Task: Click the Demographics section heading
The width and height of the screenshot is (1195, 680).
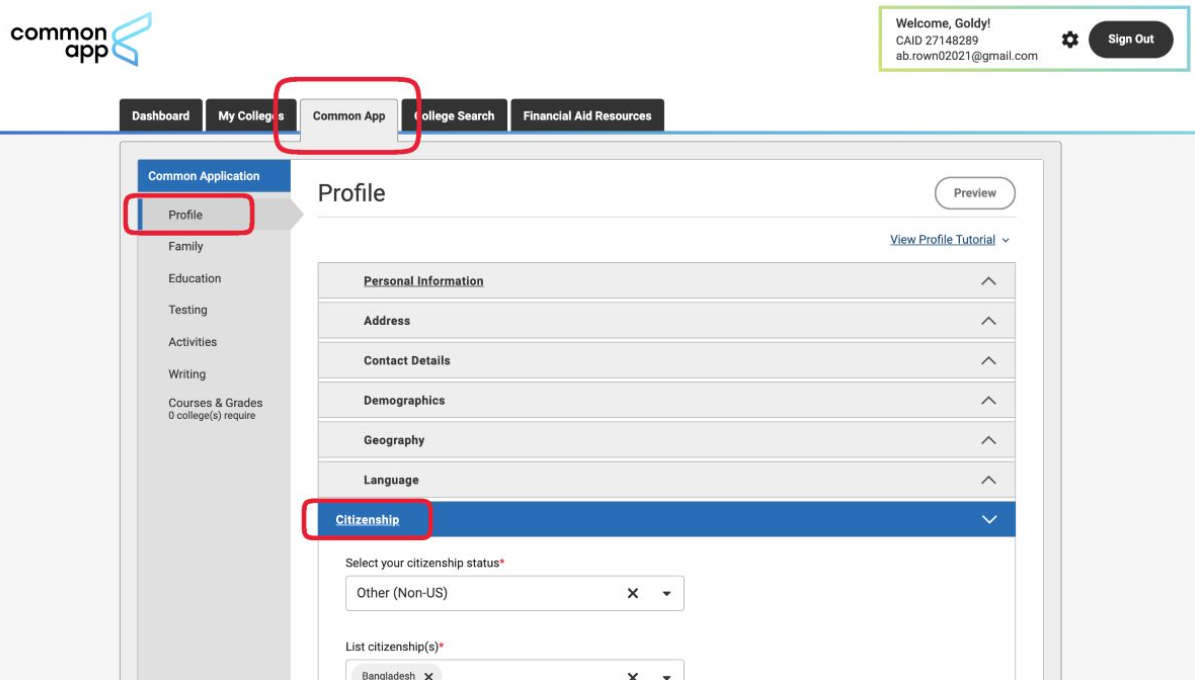Action: [x=404, y=400]
